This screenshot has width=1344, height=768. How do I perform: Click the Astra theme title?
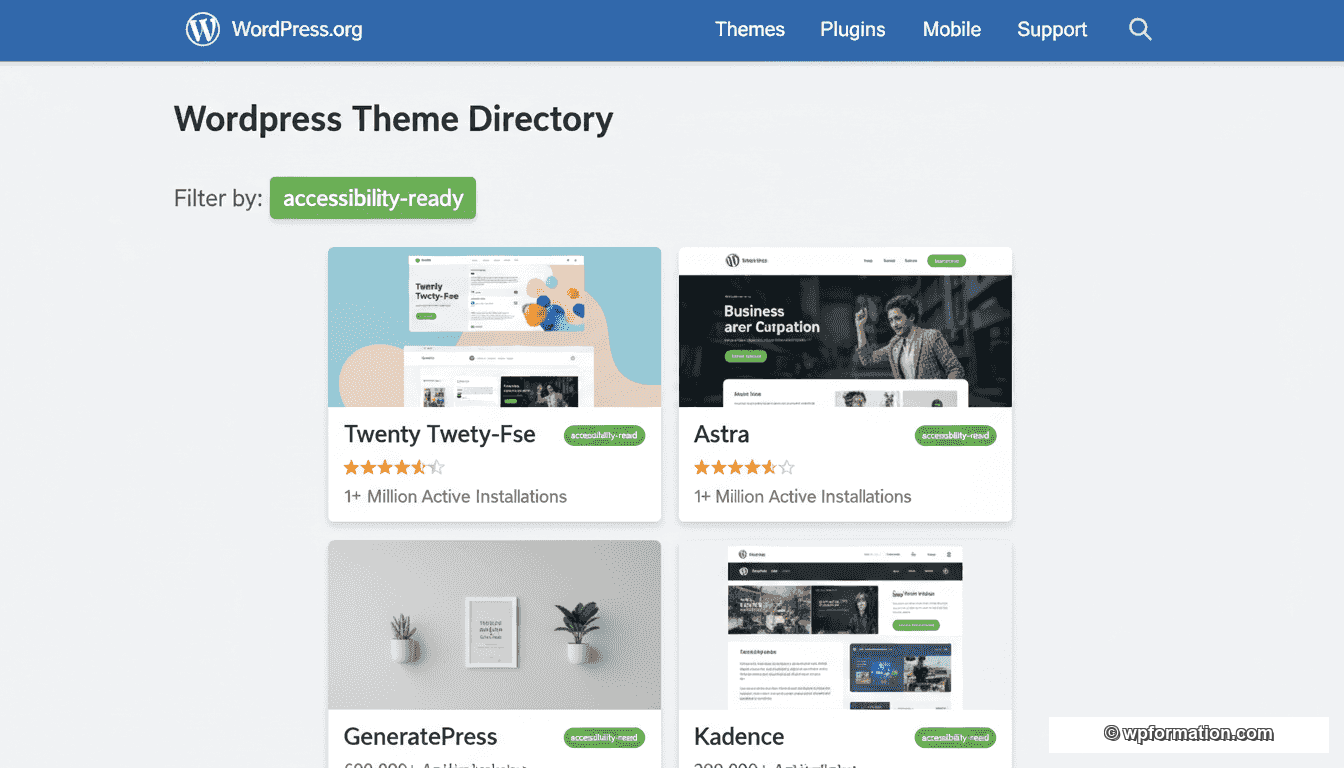pyautogui.click(x=722, y=434)
